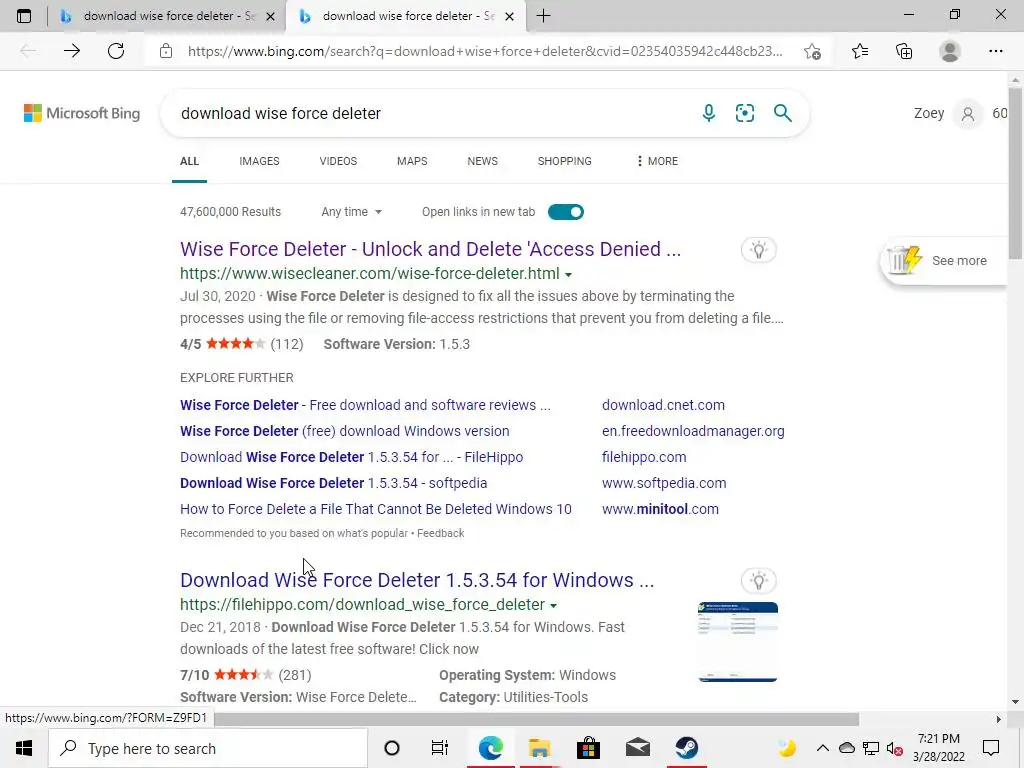Switch to the SHOPPING tab

tap(565, 161)
